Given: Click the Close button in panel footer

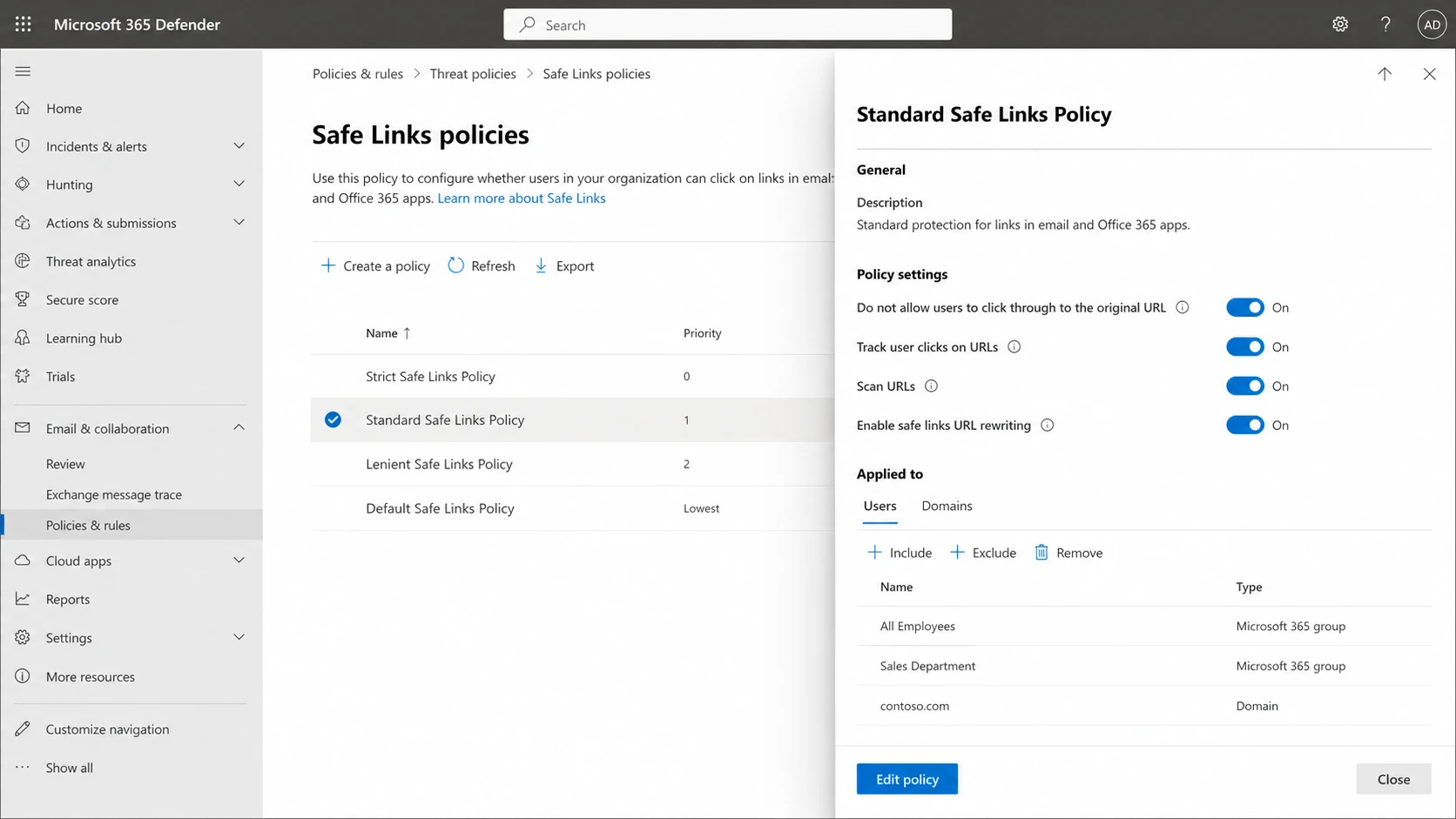Looking at the screenshot, I should pos(1393,779).
